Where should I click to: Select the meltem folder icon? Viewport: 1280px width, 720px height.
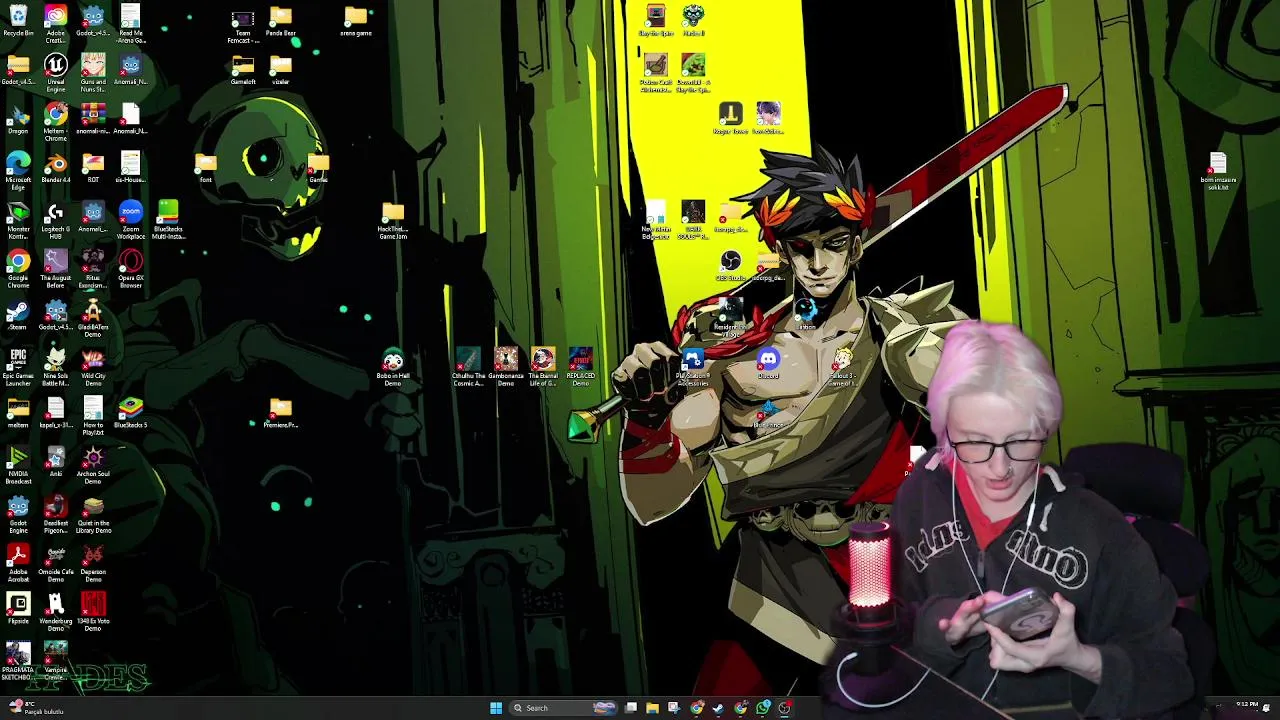(18, 412)
